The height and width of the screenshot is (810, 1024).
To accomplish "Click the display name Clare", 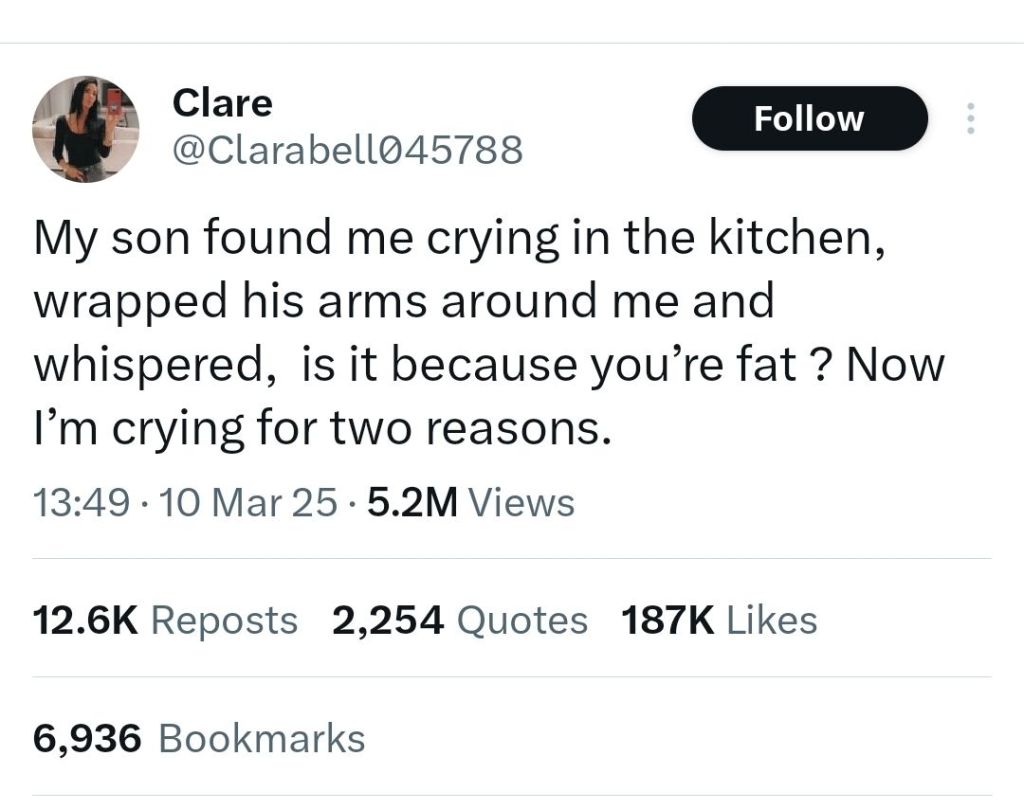I will click(222, 102).
